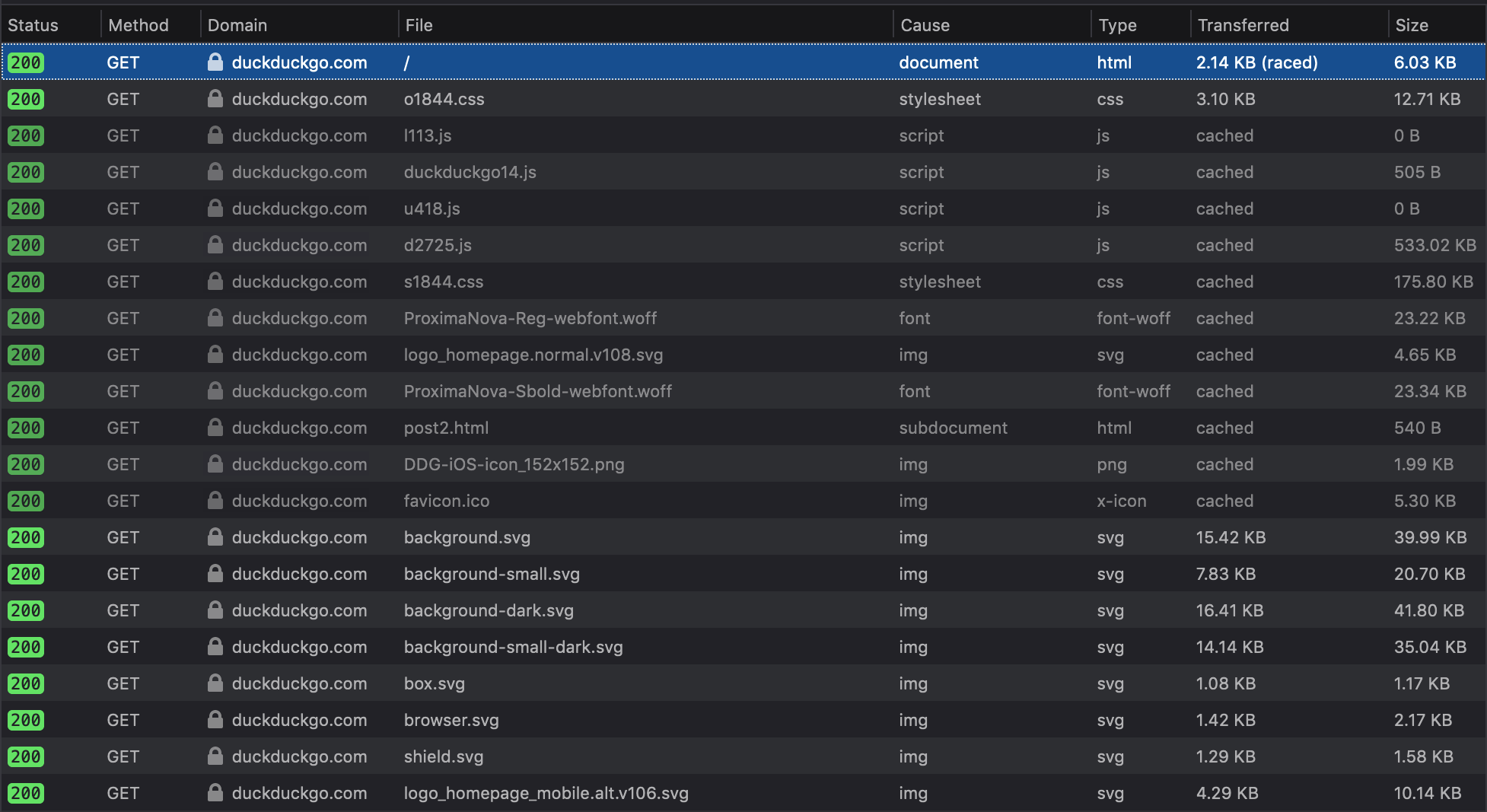
Task: Click the padlock icon on the favicon.ico row
Action: click(215, 501)
